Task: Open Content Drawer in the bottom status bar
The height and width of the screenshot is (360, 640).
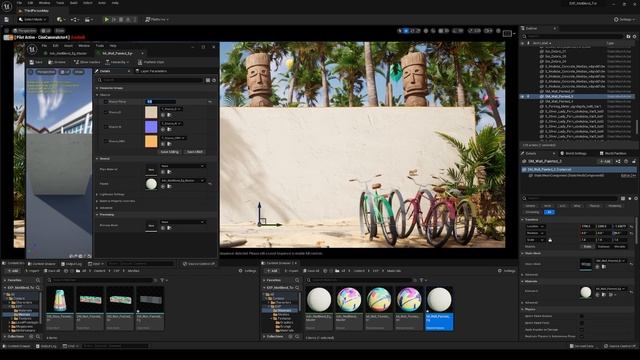Action: pyautogui.click(x=17, y=346)
